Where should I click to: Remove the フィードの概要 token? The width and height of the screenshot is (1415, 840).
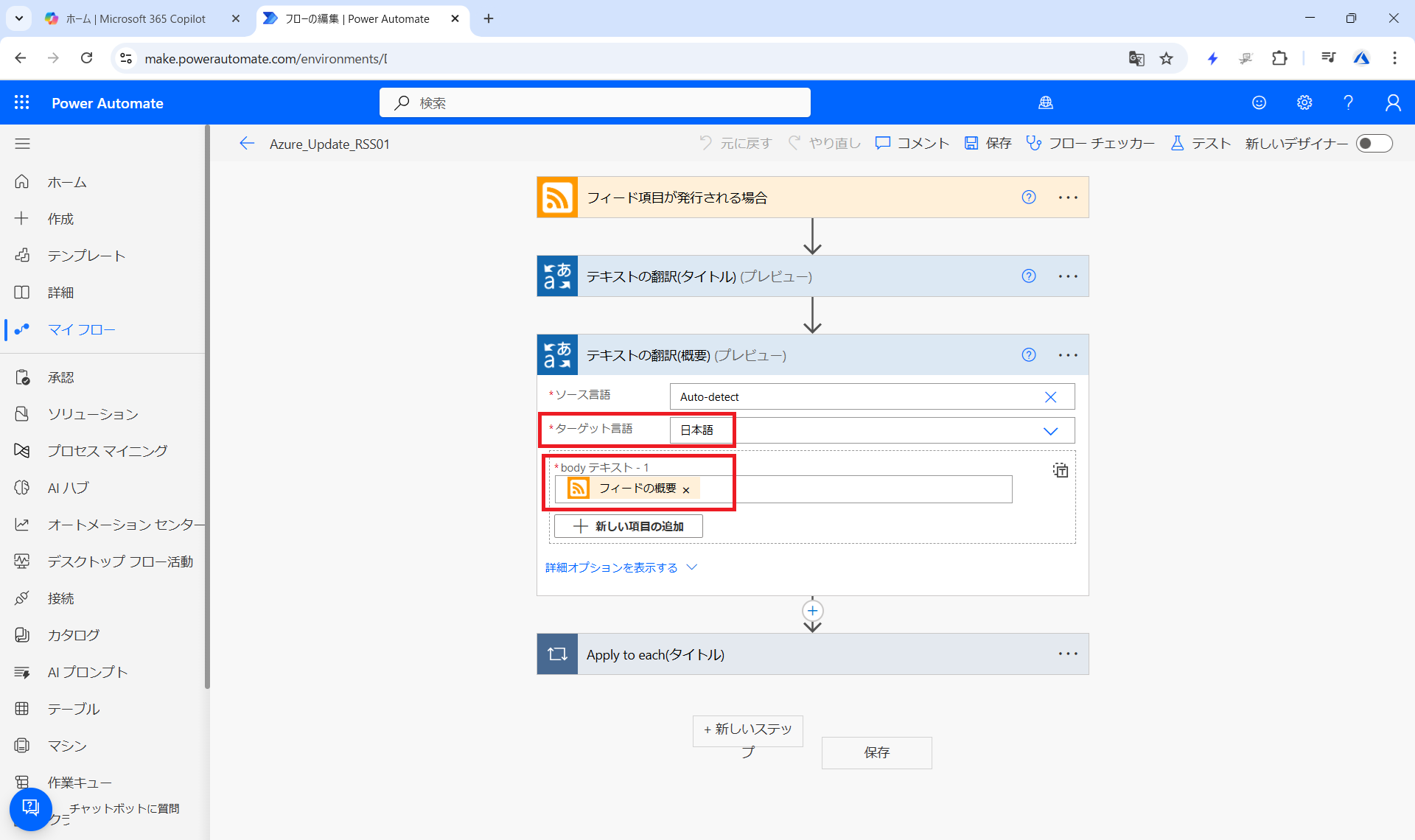[686, 490]
